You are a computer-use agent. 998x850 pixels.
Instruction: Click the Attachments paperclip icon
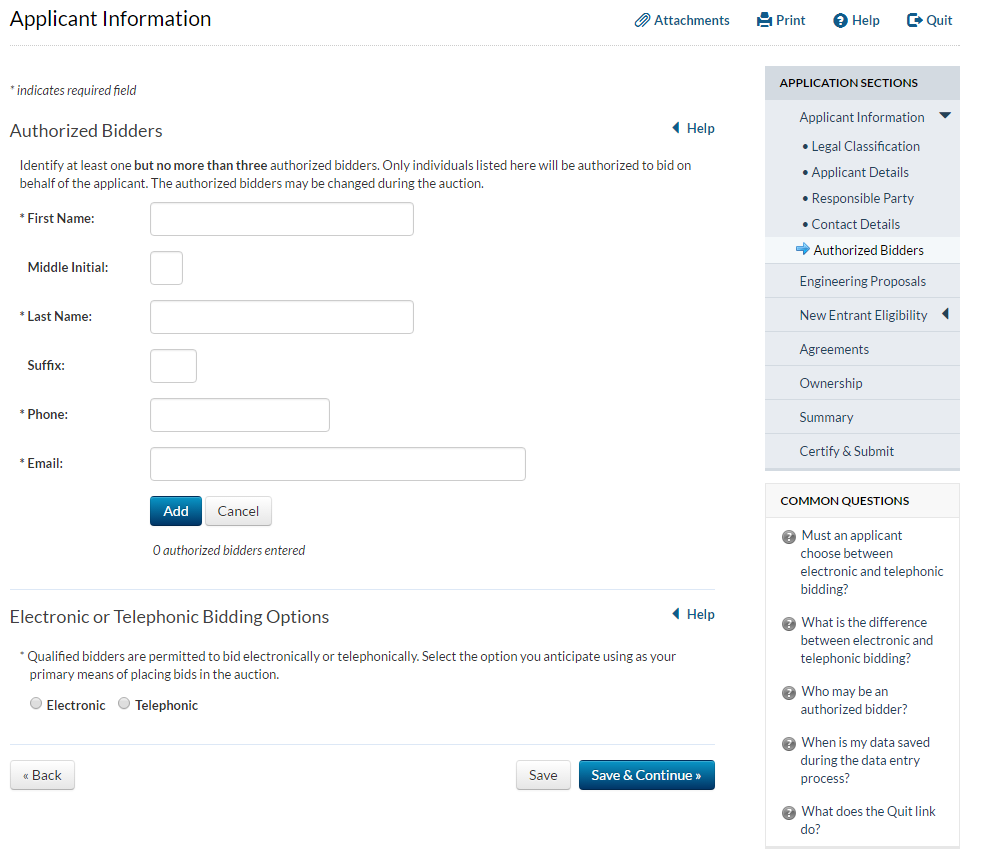(643, 20)
